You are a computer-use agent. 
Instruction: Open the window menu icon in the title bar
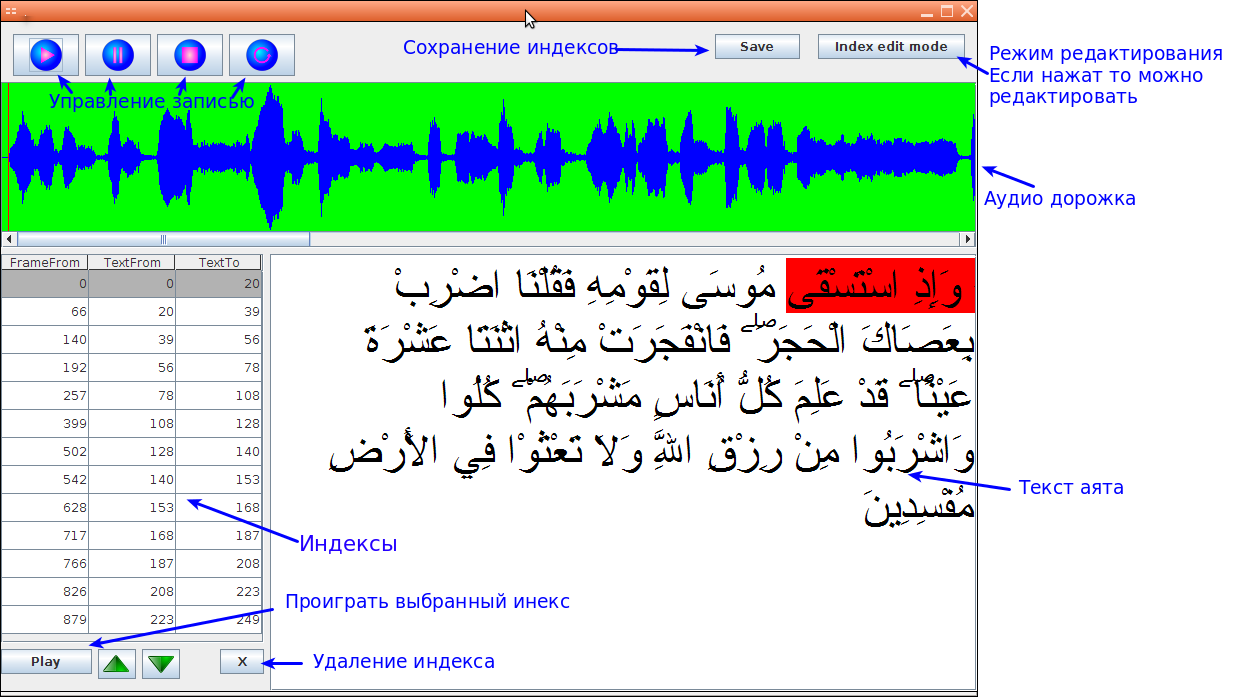point(11,10)
